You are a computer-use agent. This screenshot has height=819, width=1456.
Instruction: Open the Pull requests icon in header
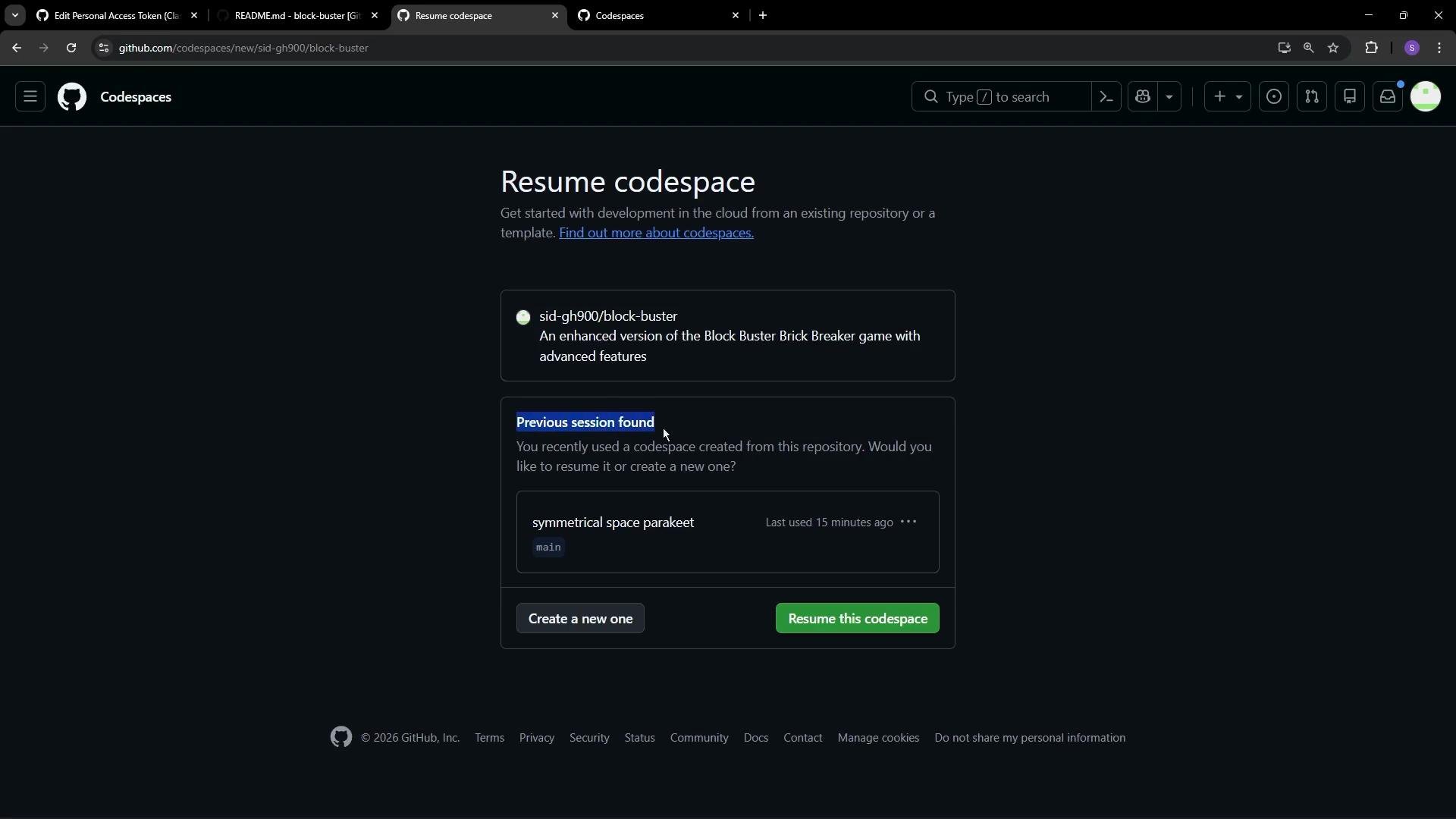coord(1312,97)
